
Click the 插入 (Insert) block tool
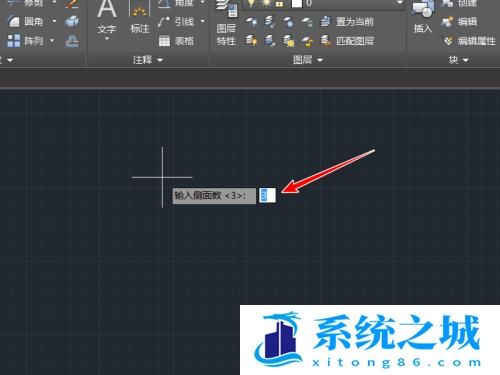(423, 17)
